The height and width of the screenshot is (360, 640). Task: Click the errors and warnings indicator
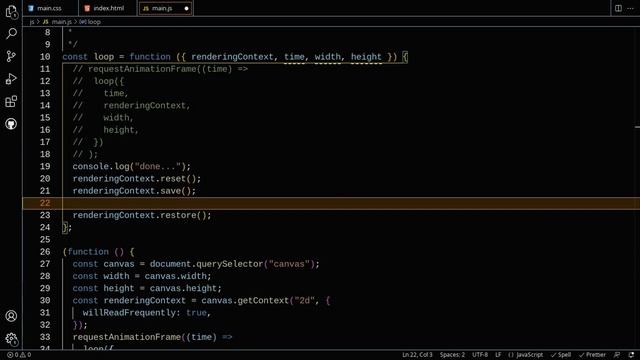[x=19, y=355]
